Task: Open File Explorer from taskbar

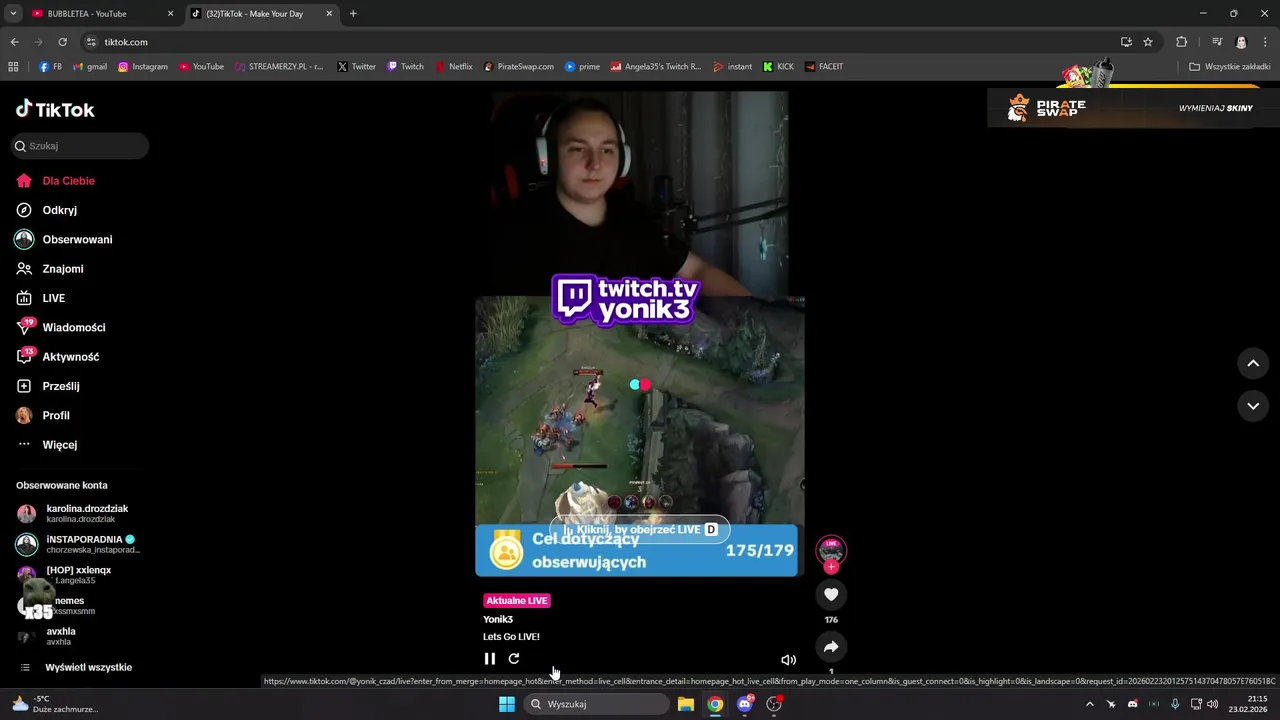Action: pyautogui.click(x=686, y=704)
